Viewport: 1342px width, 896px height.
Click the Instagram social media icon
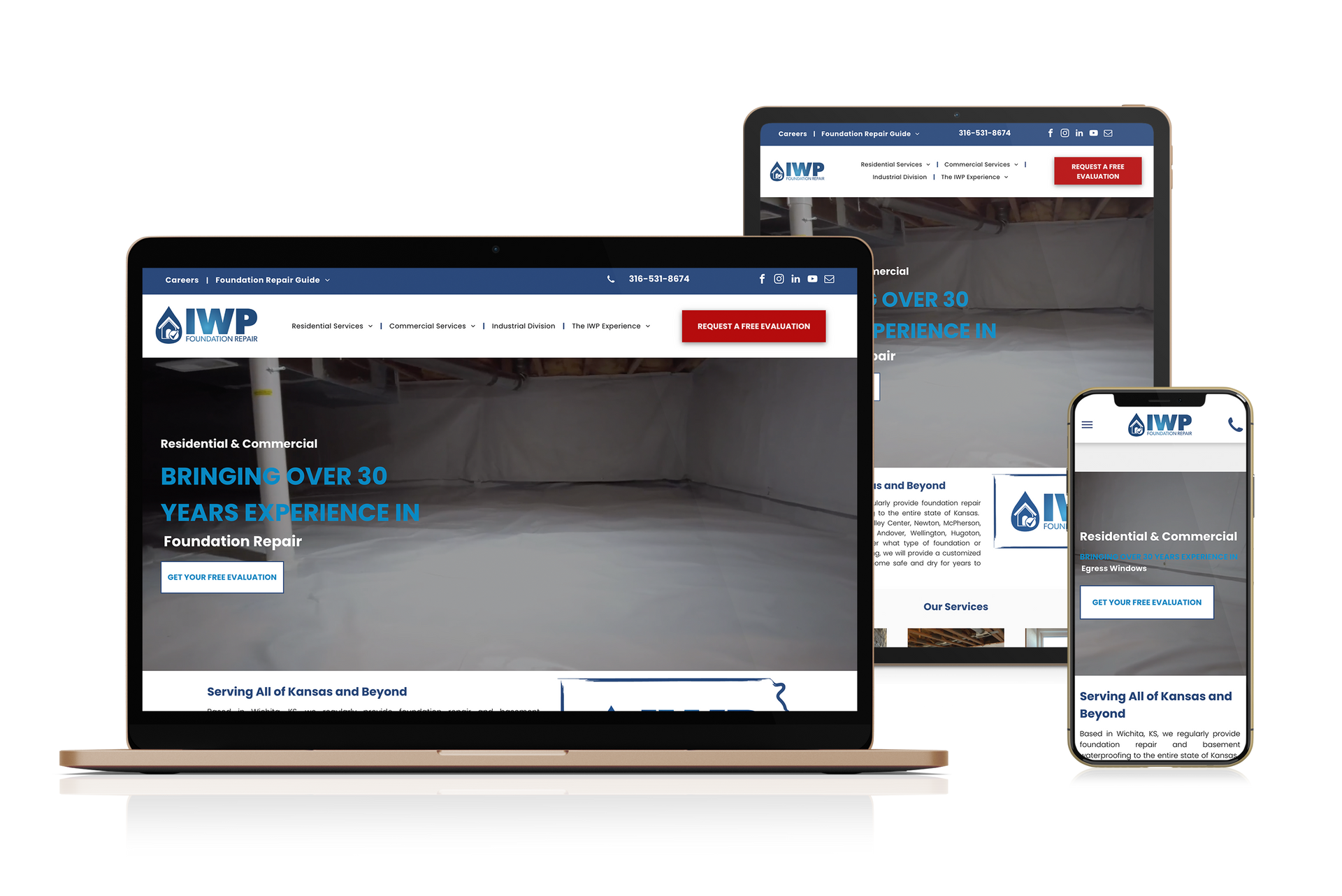point(778,279)
